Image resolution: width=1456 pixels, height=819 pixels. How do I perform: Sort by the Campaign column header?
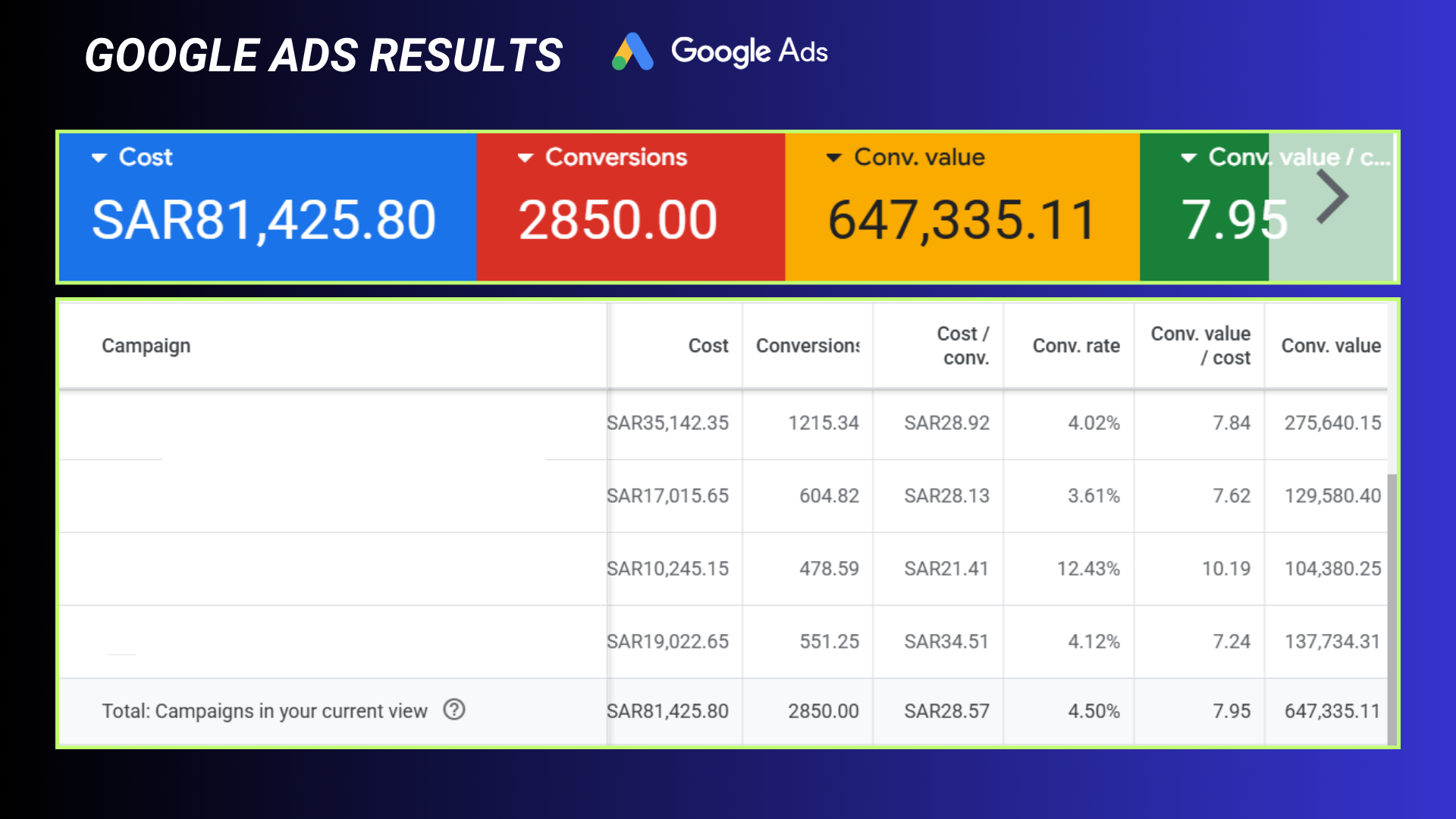146,346
